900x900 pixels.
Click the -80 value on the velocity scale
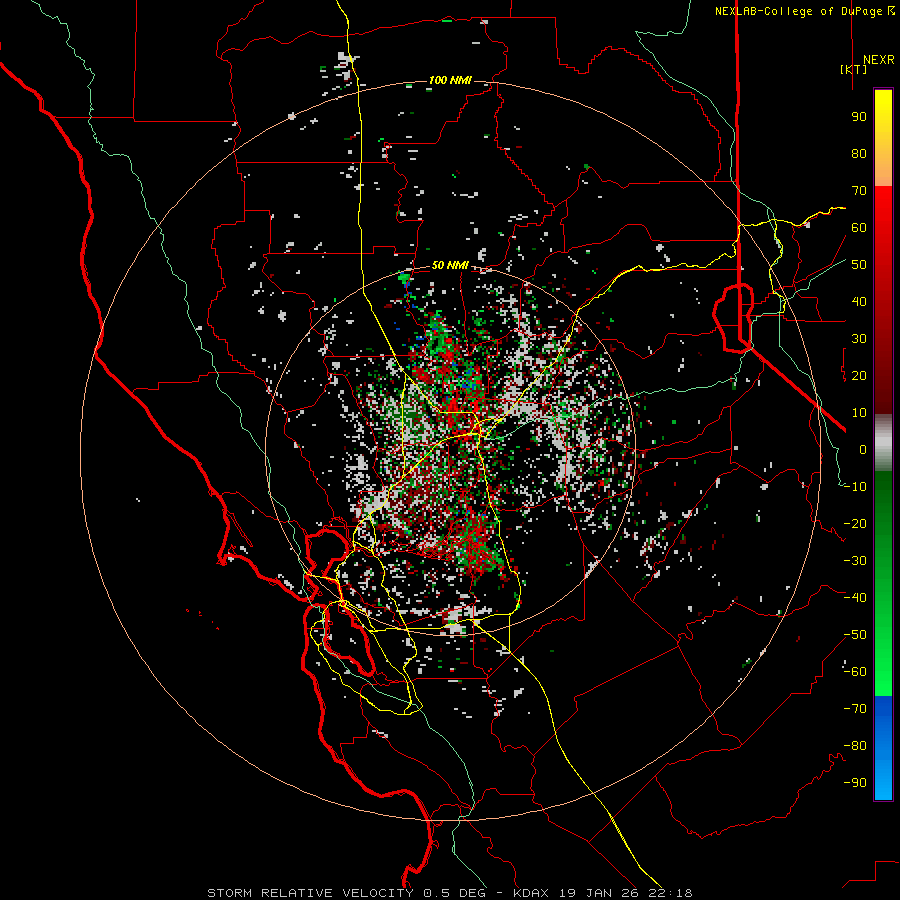point(855,746)
